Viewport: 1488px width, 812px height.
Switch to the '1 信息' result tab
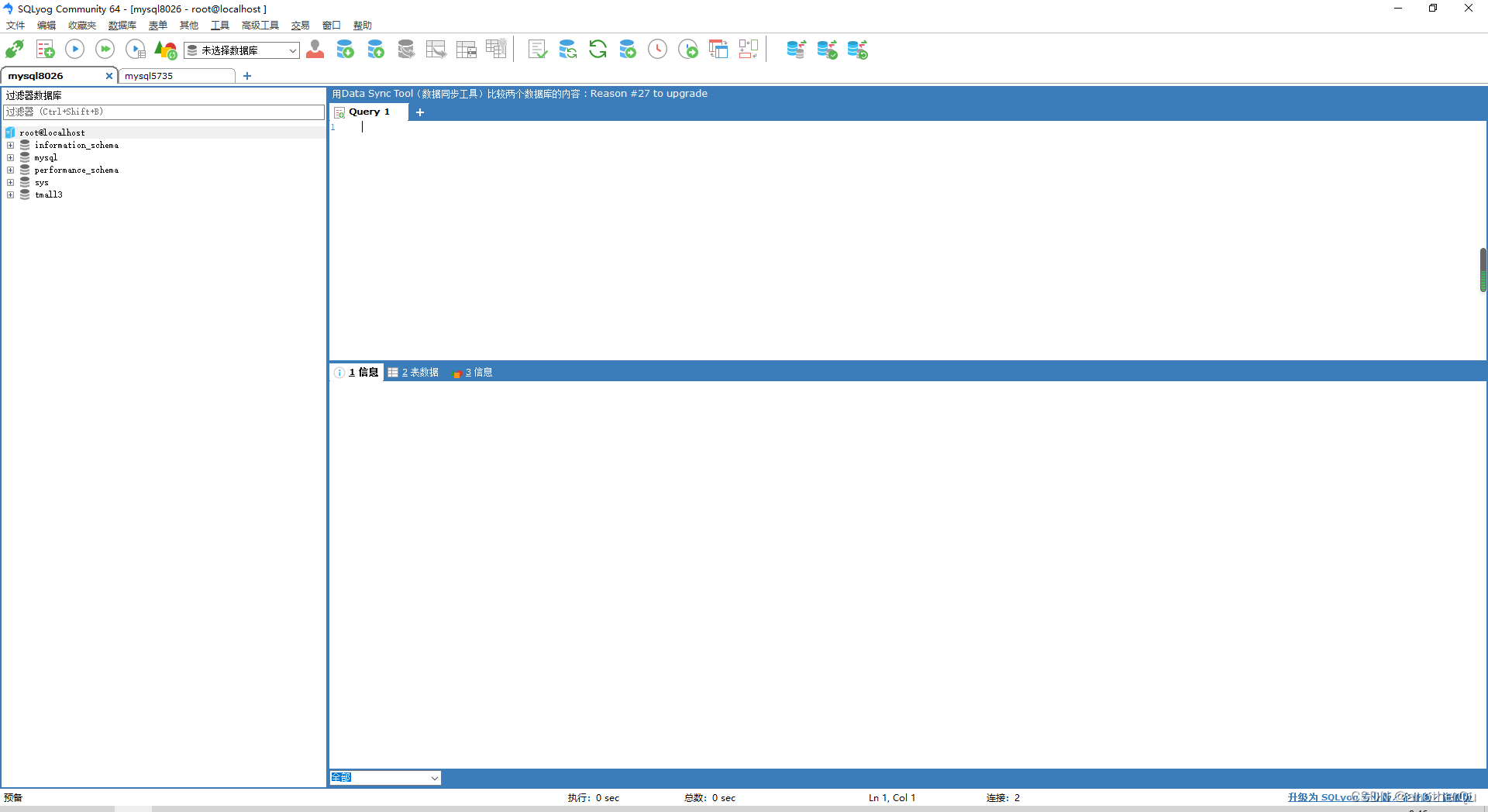[357, 373]
